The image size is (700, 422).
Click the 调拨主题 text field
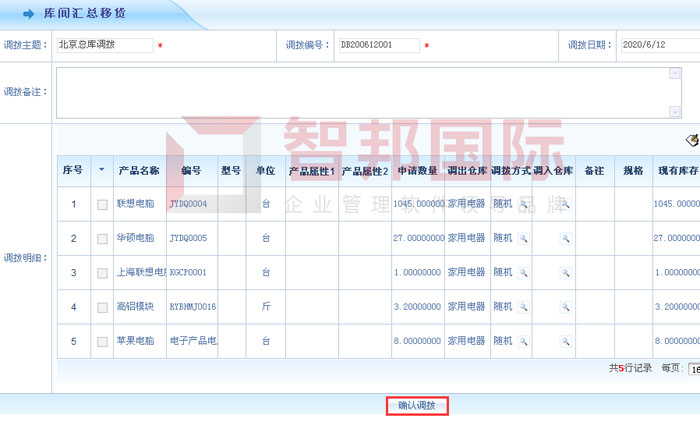(105, 45)
